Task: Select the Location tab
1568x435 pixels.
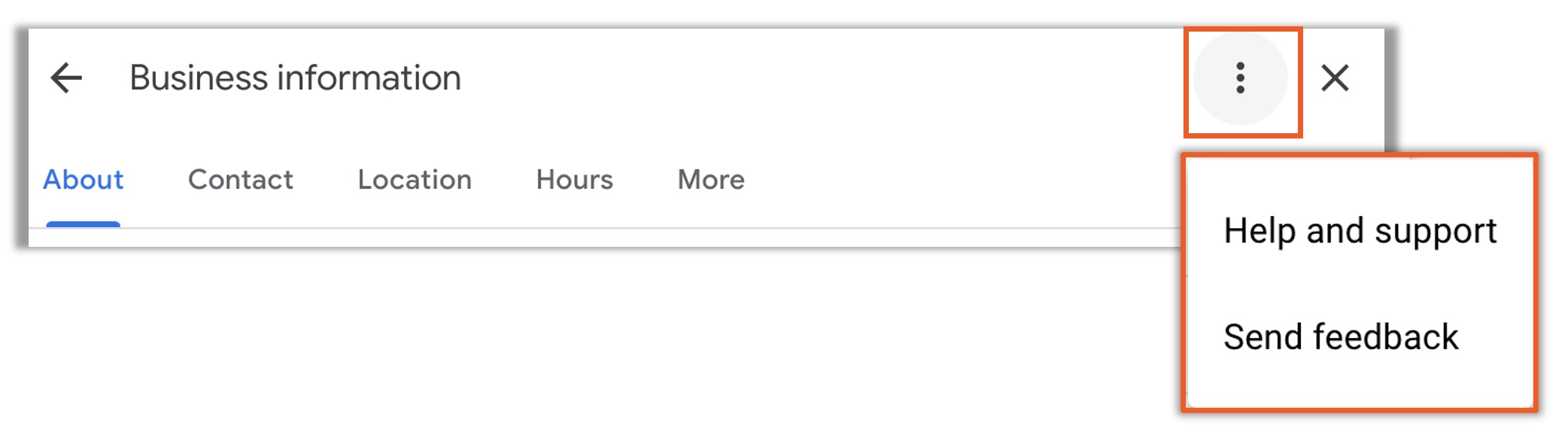Action: (415, 180)
